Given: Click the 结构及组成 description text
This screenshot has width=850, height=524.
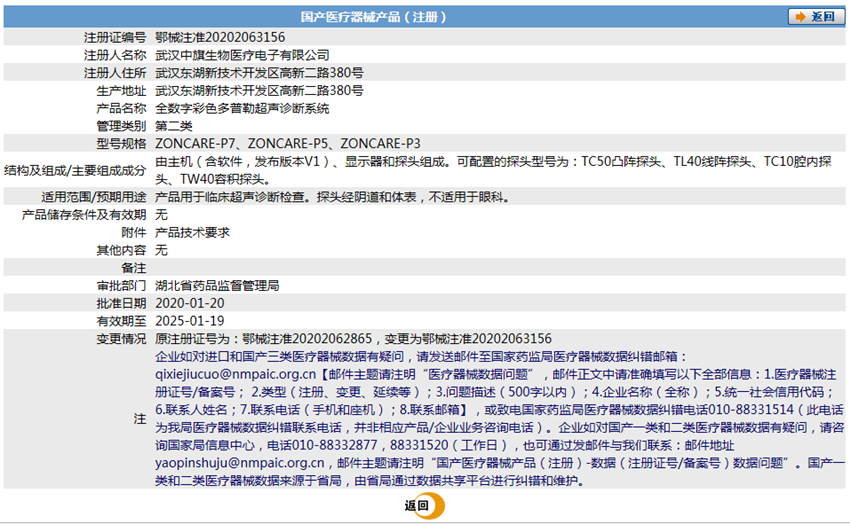Looking at the screenshot, I should pyautogui.click(x=493, y=170).
